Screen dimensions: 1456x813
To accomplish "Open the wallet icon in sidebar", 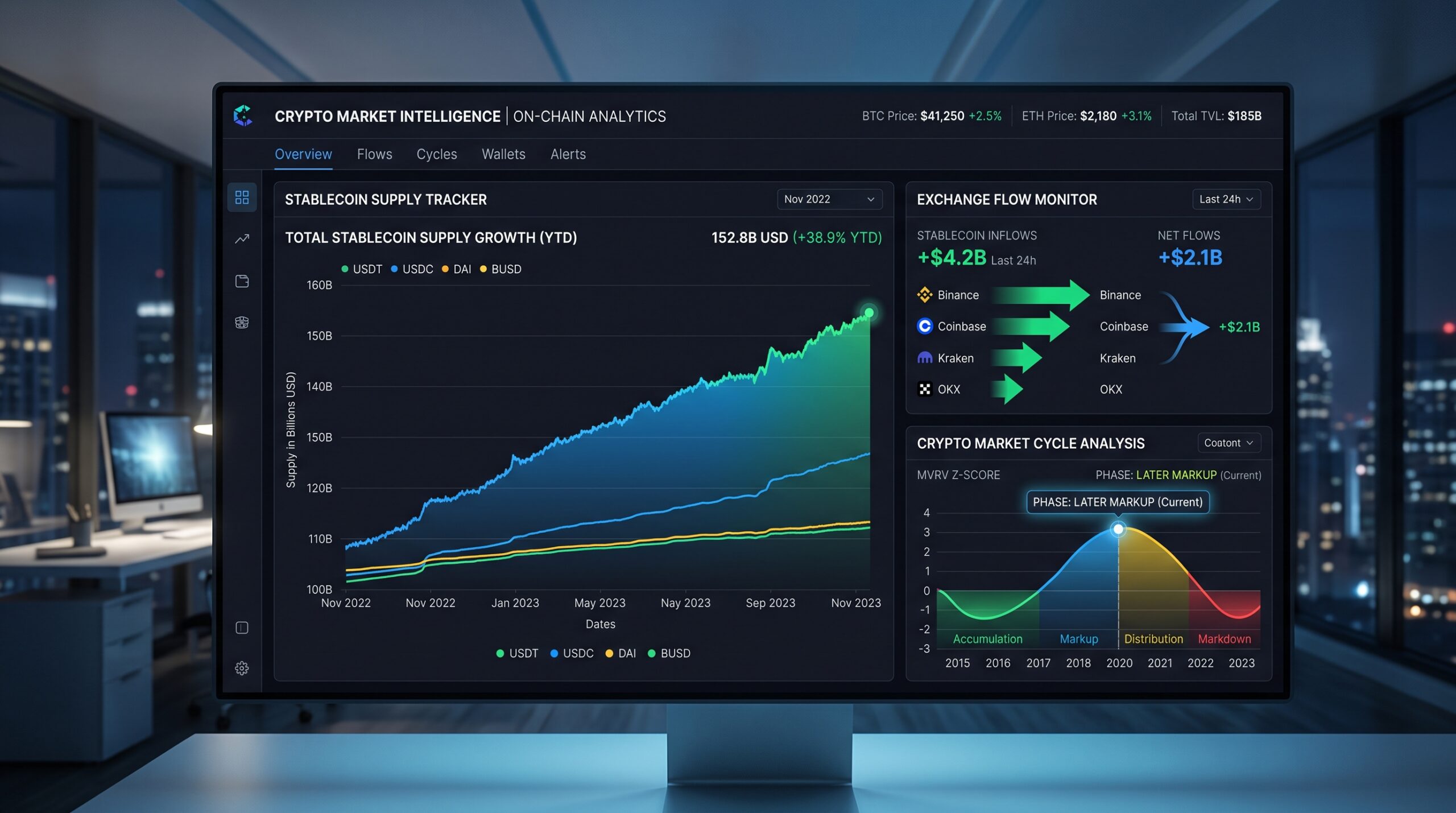I will pyautogui.click(x=242, y=281).
